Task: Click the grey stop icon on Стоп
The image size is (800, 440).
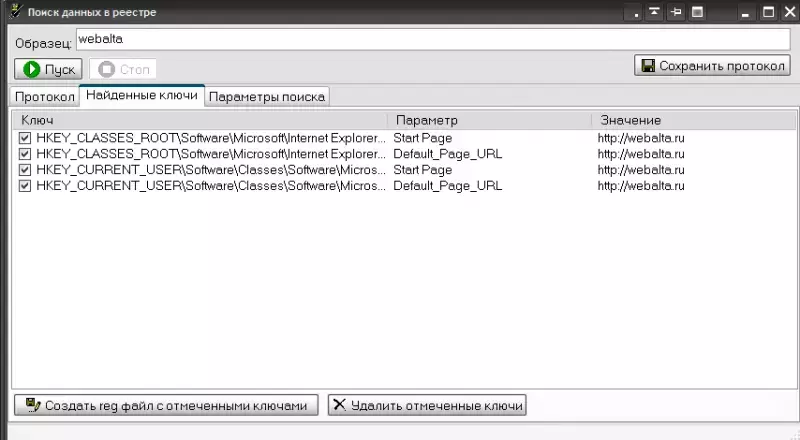Action: [x=106, y=69]
